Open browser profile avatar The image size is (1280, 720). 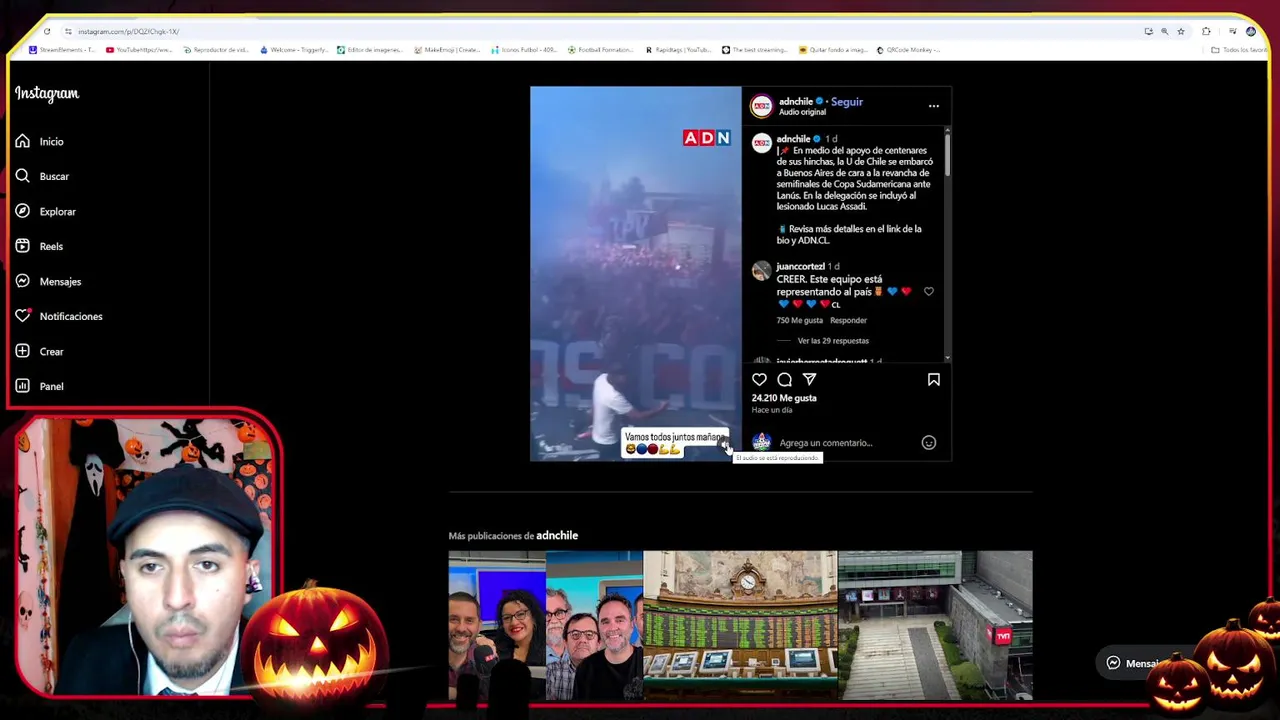click(1250, 31)
